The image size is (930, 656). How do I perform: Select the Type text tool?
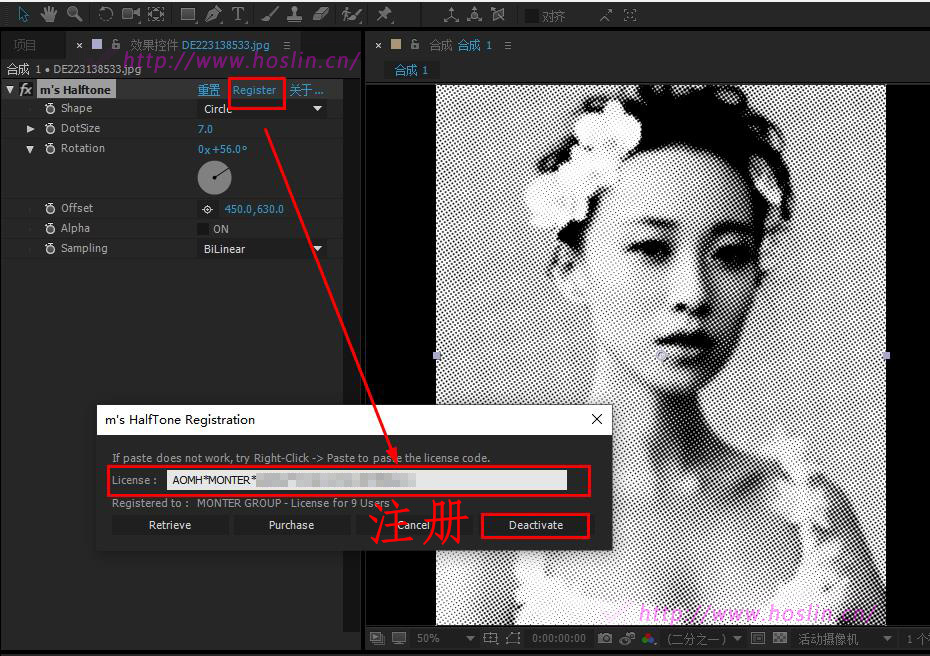238,14
